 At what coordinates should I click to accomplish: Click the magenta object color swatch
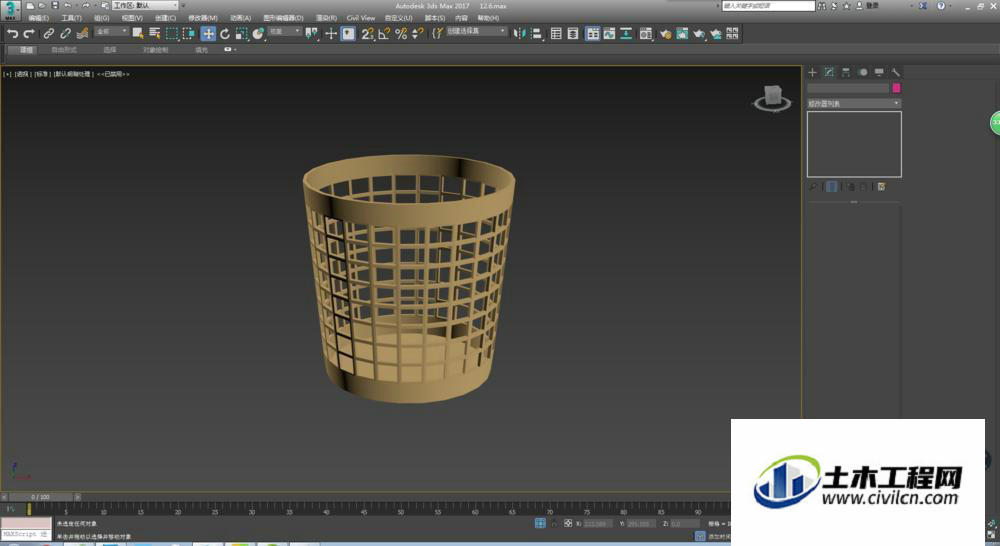pyautogui.click(x=896, y=88)
